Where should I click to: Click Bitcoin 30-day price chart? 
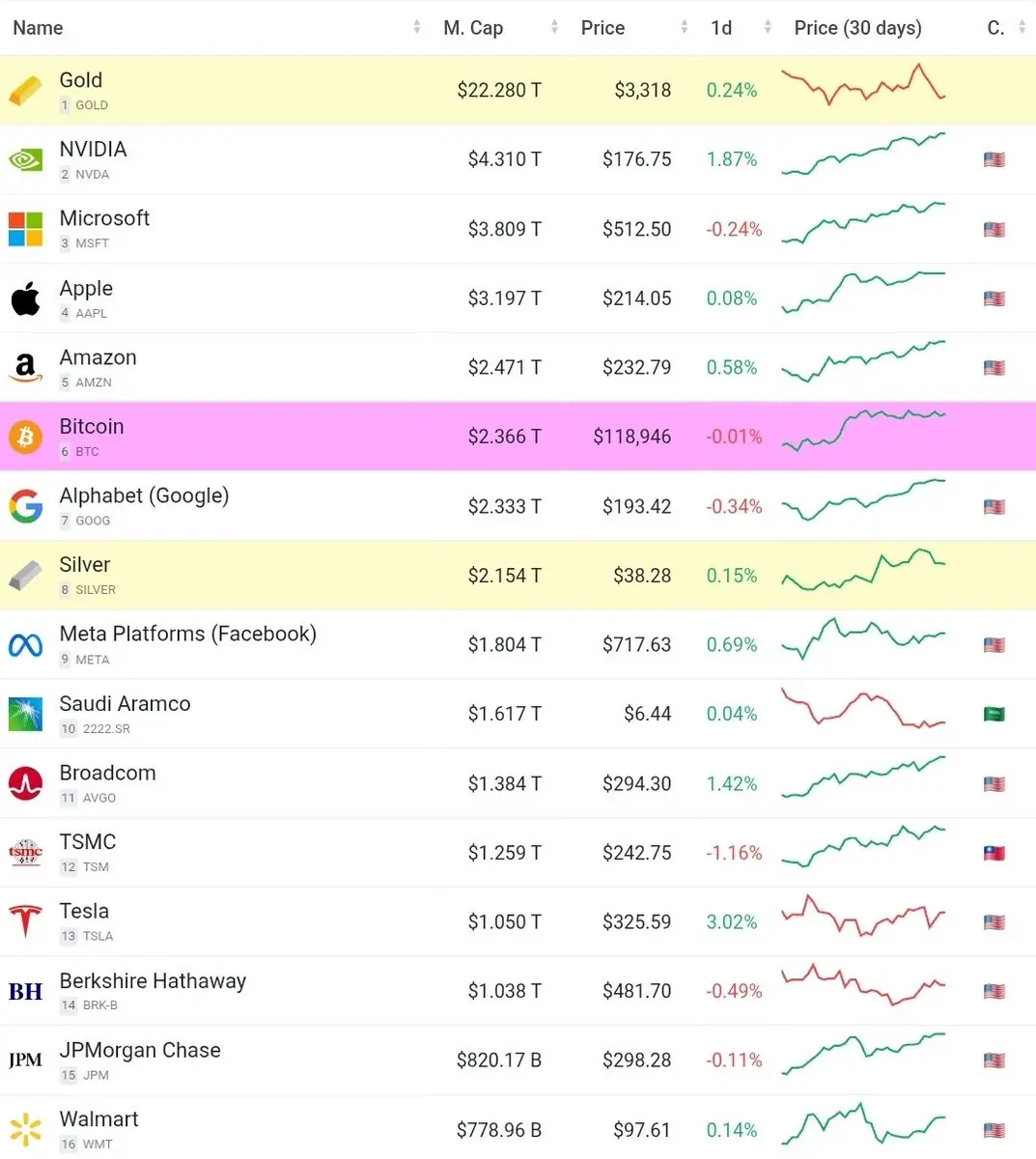pos(863,431)
